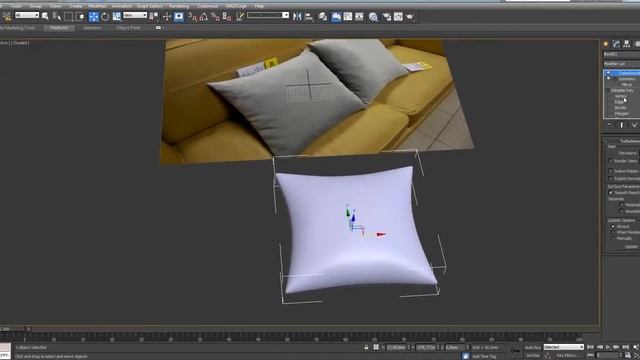Viewport: 640px width, 360px height.
Task: Click the Mirror tool icon
Action: 297,16
